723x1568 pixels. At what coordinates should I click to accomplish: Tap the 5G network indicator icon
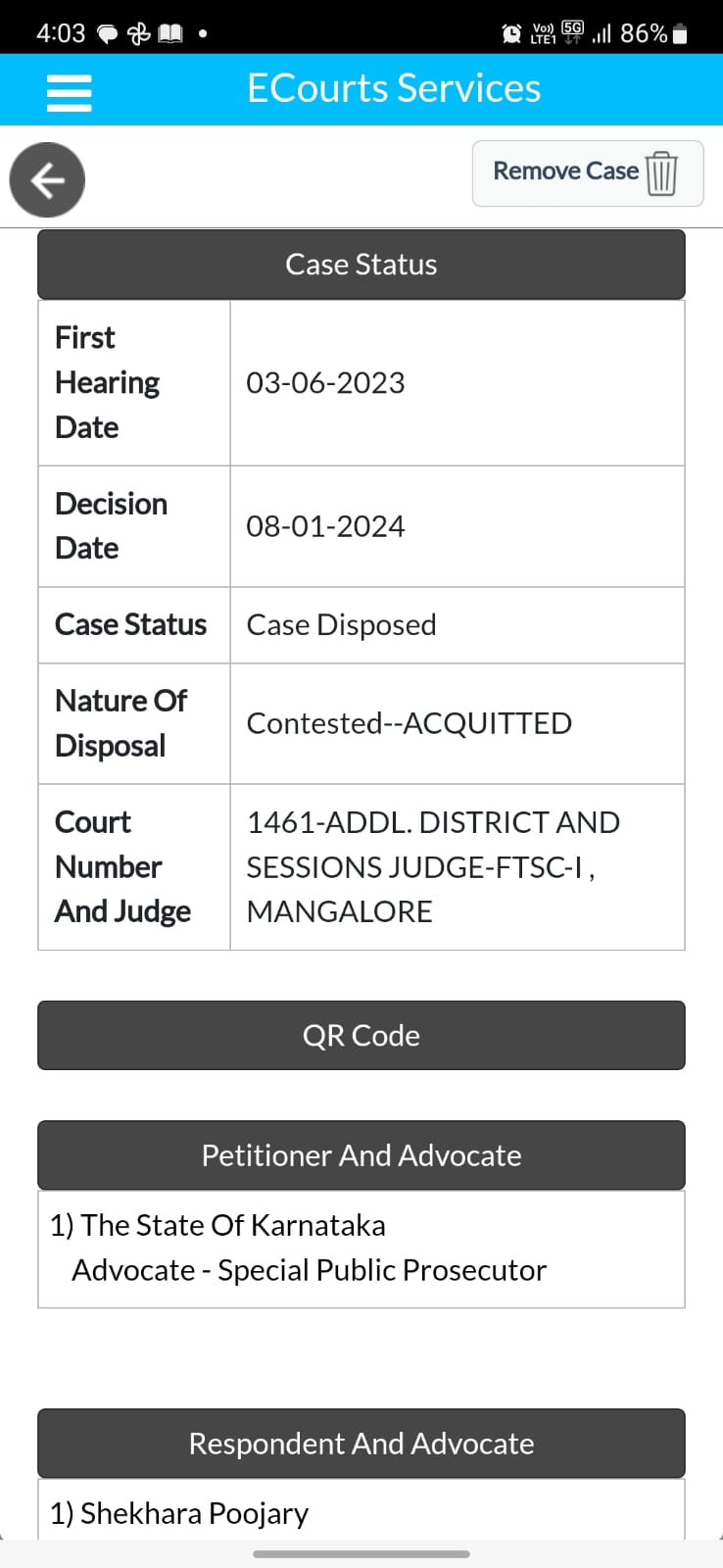pos(572,32)
